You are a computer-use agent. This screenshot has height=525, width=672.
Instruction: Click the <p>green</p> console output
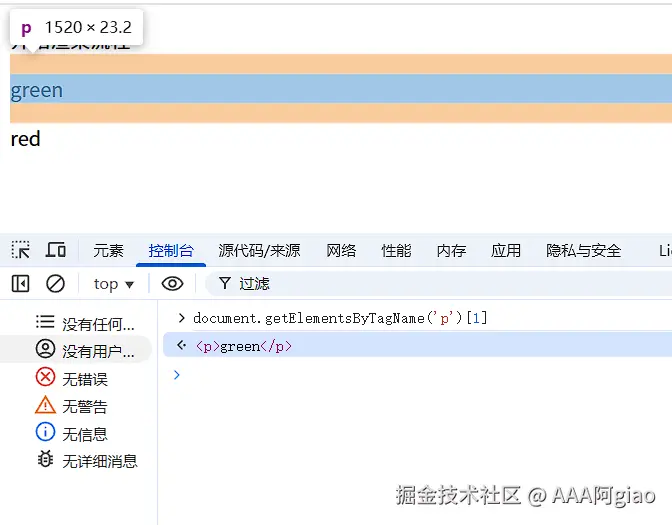[244, 346]
